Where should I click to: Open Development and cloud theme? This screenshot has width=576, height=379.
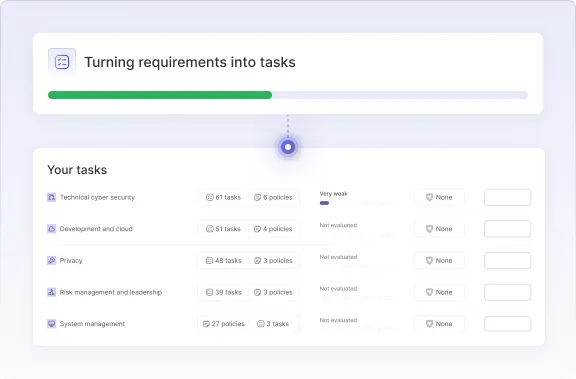(96, 229)
